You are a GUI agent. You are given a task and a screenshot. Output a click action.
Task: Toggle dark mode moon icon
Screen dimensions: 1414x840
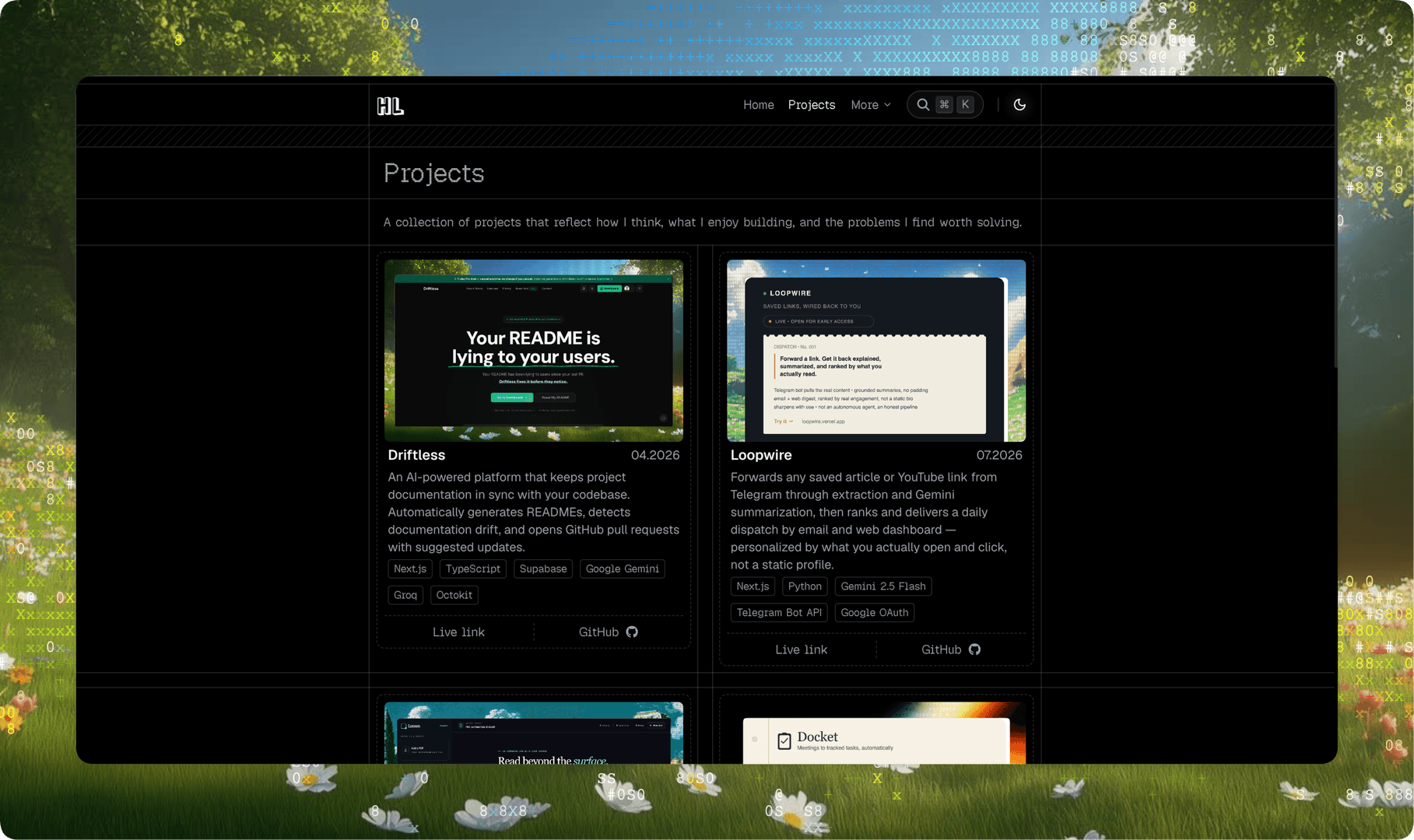click(x=1019, y=105)
